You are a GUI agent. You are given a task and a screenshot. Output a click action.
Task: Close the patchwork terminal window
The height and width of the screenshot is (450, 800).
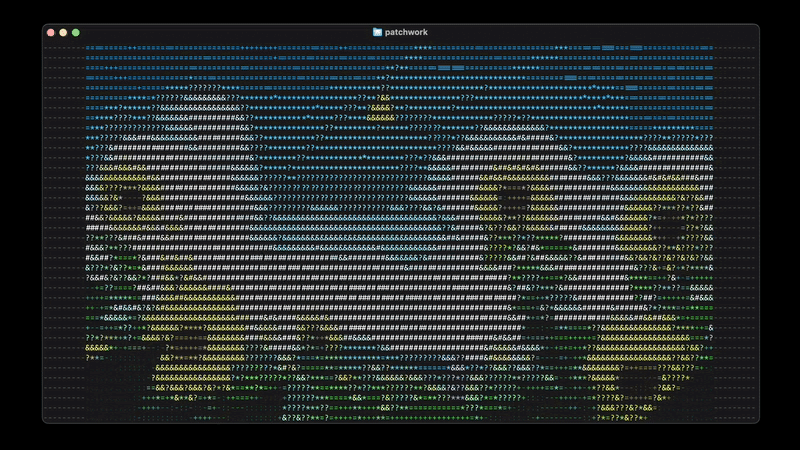coord(49,32)
